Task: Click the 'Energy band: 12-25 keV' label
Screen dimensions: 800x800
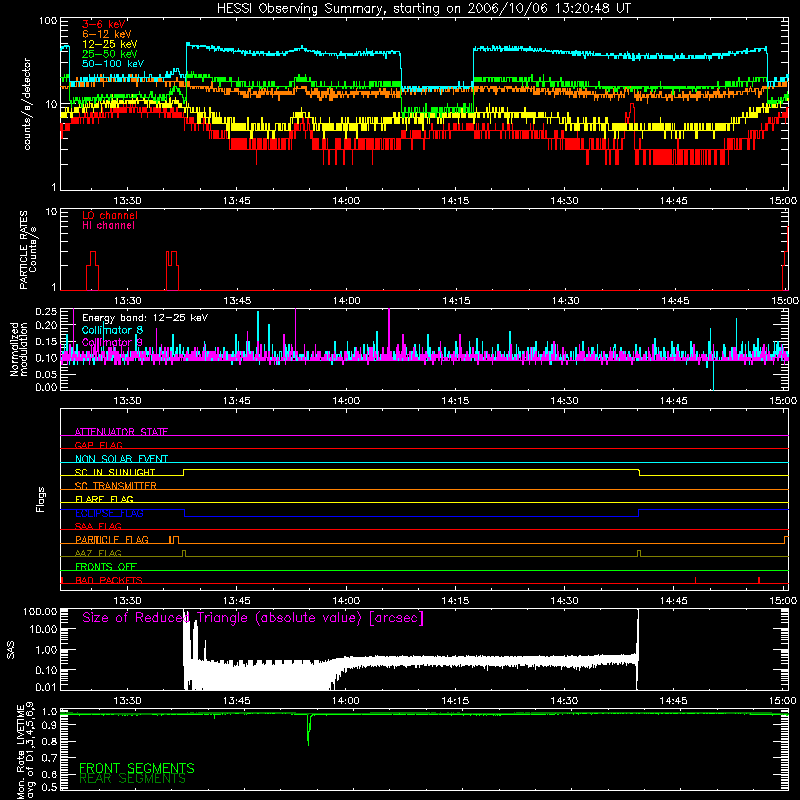Action: coord(145,318)
